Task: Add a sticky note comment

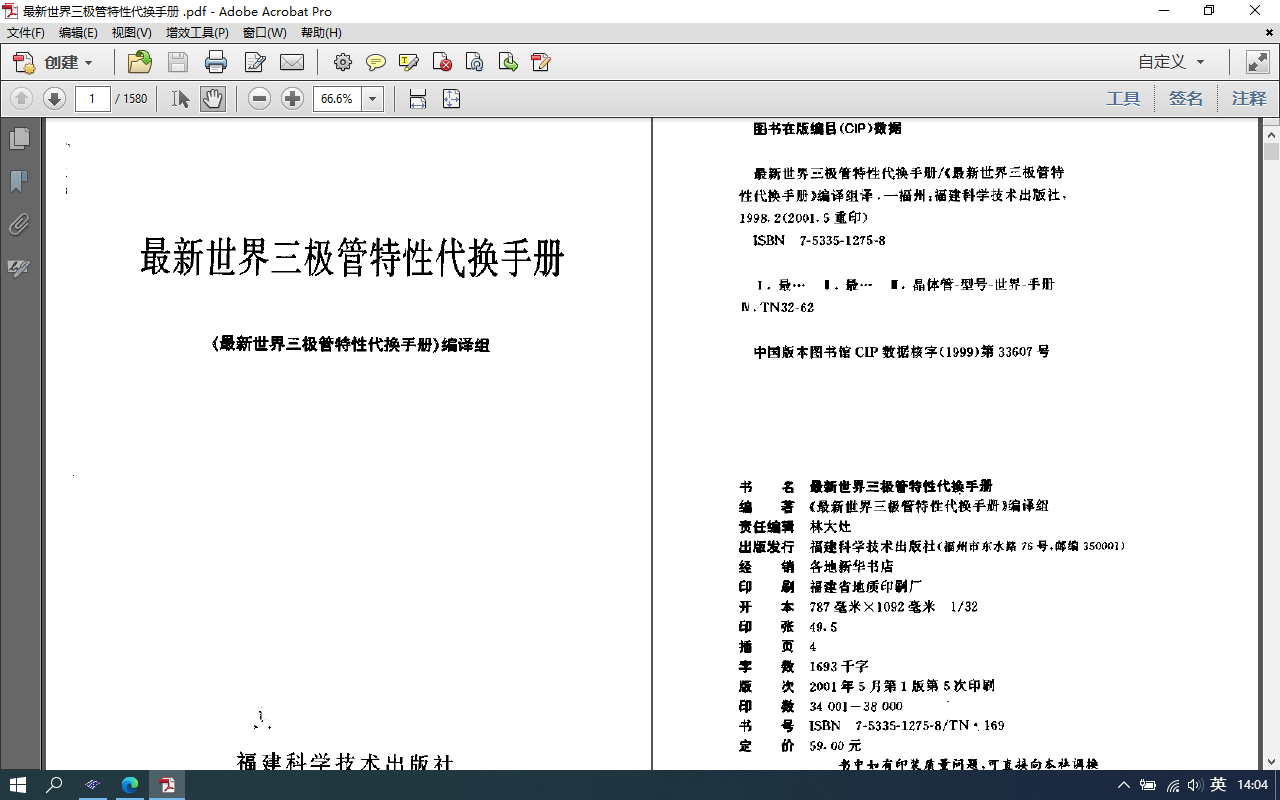Action: coord(376,62)
